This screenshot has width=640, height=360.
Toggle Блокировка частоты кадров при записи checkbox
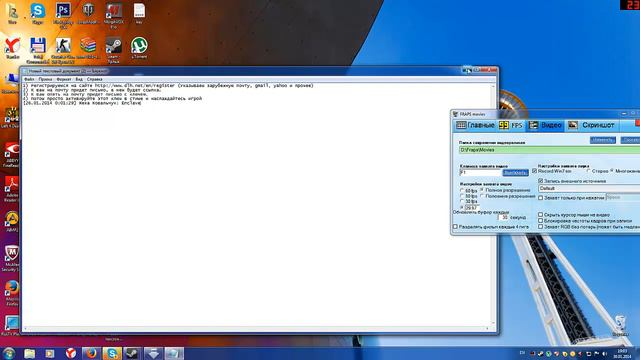(541, 221)
